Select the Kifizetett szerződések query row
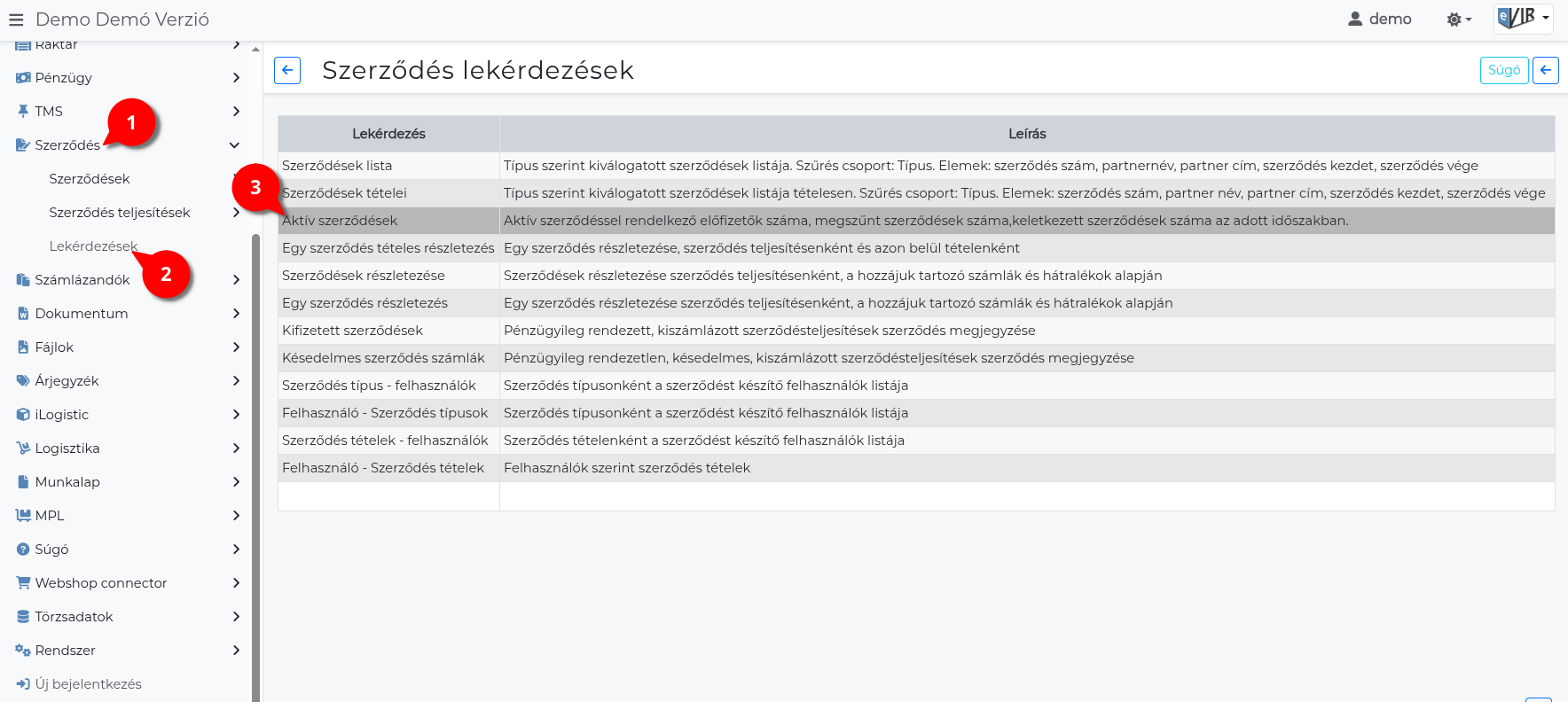Screen dimensions: 1568x702 [352, 331]
